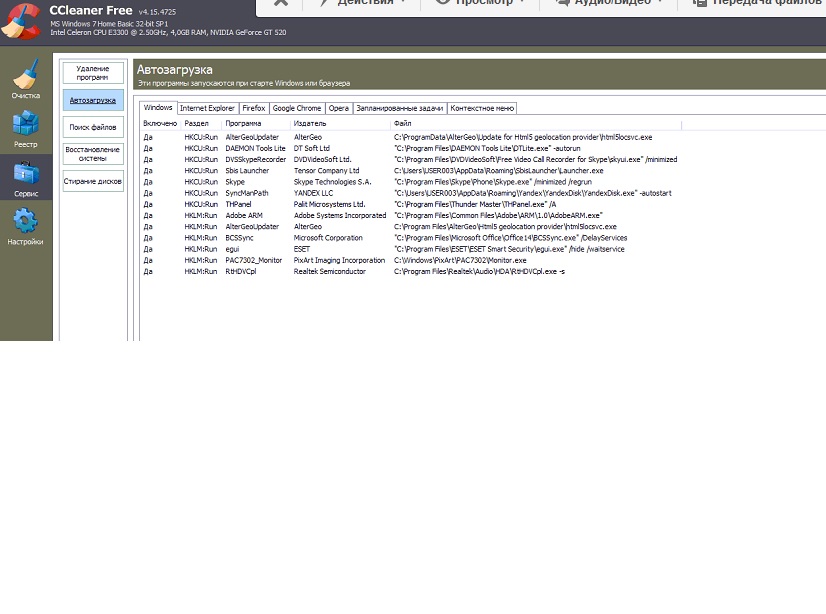Click the egui.exe /hide /waitservice file path
The image size is (826, 614).
509,249
